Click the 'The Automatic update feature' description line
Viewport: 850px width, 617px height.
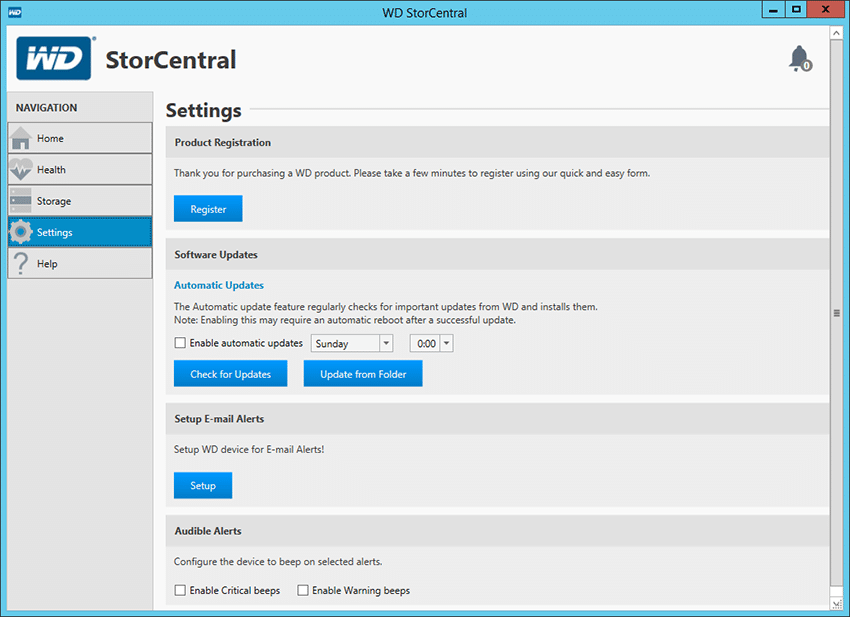(x=385, y=306)
